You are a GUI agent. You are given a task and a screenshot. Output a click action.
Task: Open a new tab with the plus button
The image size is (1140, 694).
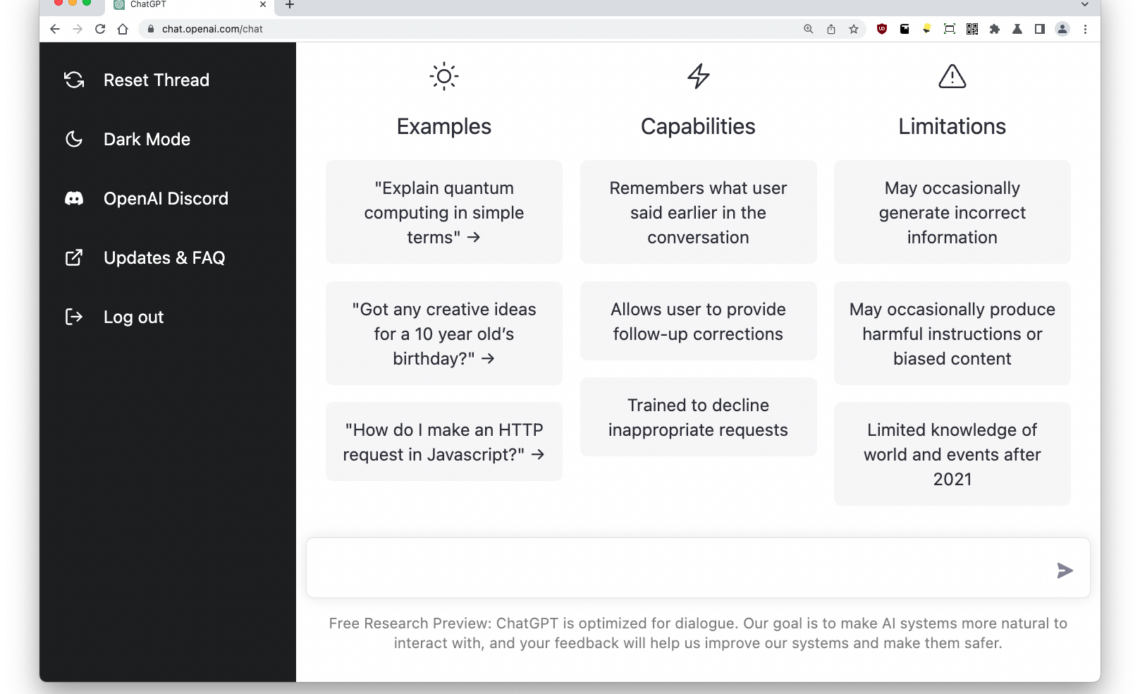click(288, 7)
